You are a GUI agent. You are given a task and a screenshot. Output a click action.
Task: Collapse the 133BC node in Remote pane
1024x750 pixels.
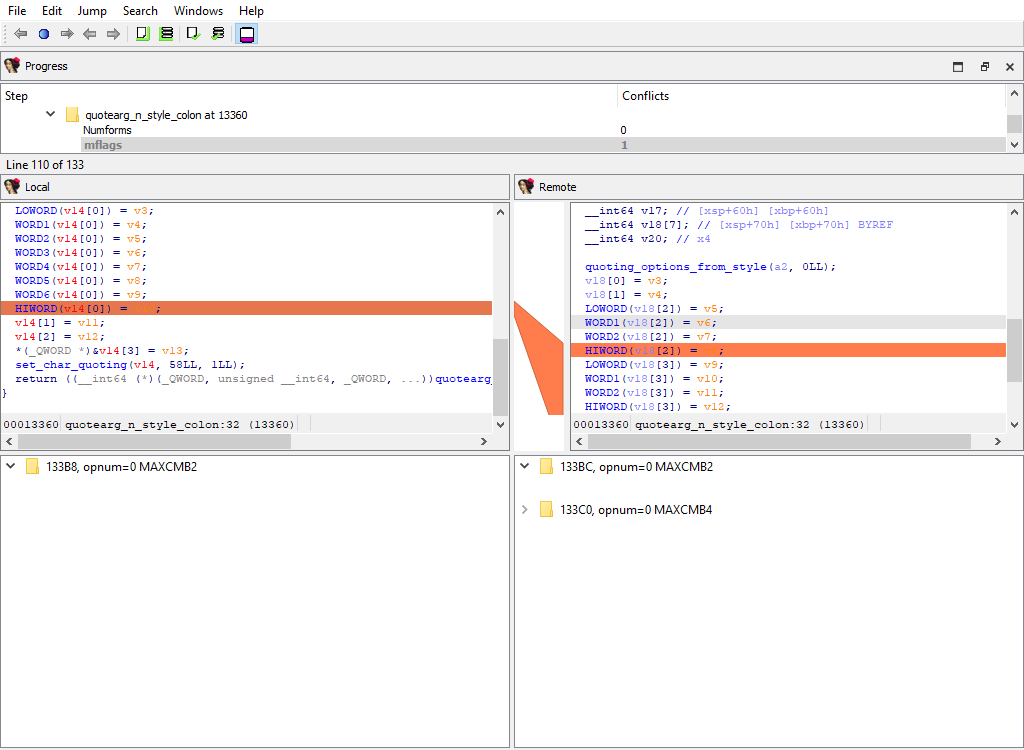coord(524,467)
